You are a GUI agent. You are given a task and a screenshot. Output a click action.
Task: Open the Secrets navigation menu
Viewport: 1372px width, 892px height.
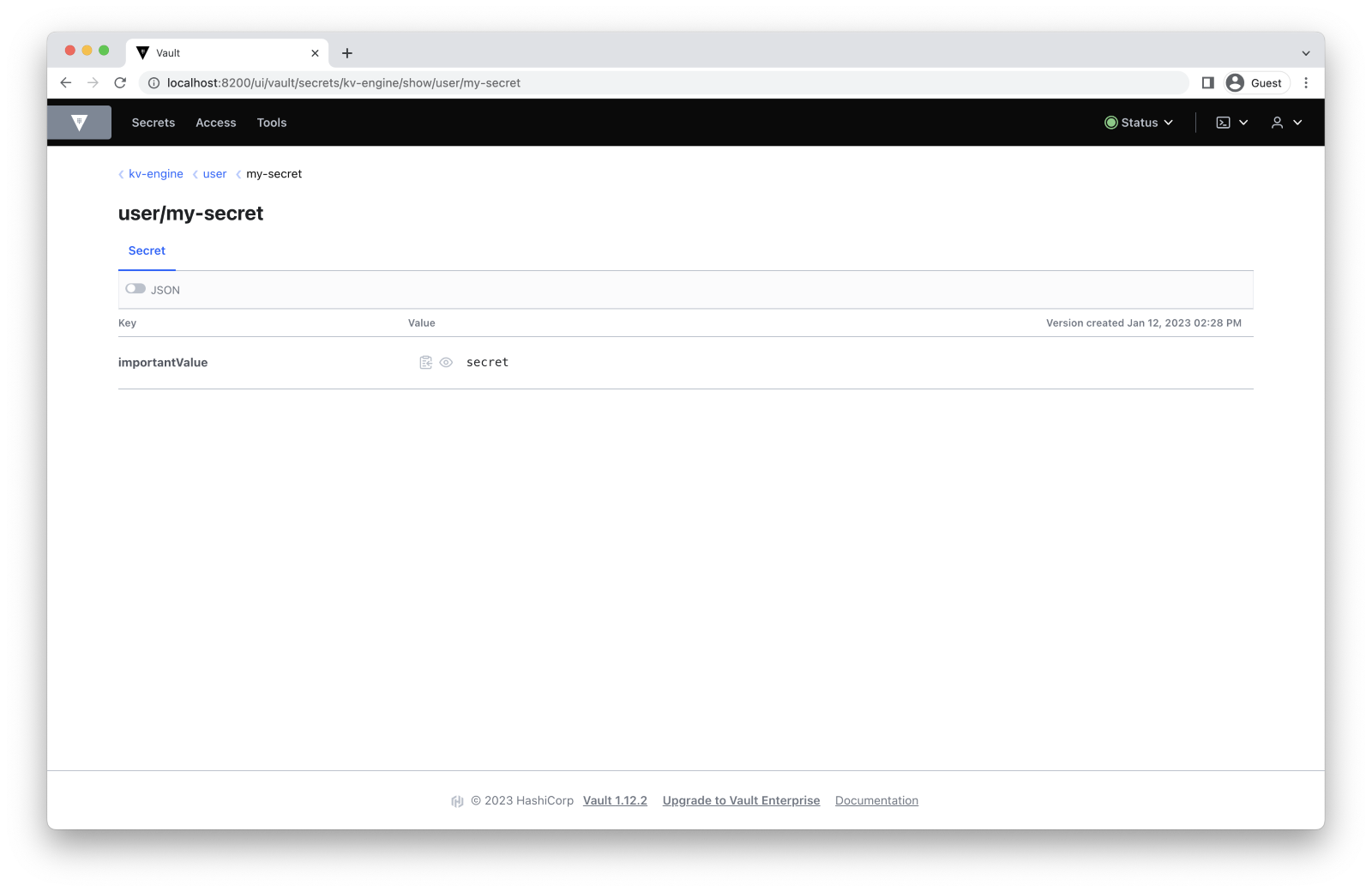point(153,123)
